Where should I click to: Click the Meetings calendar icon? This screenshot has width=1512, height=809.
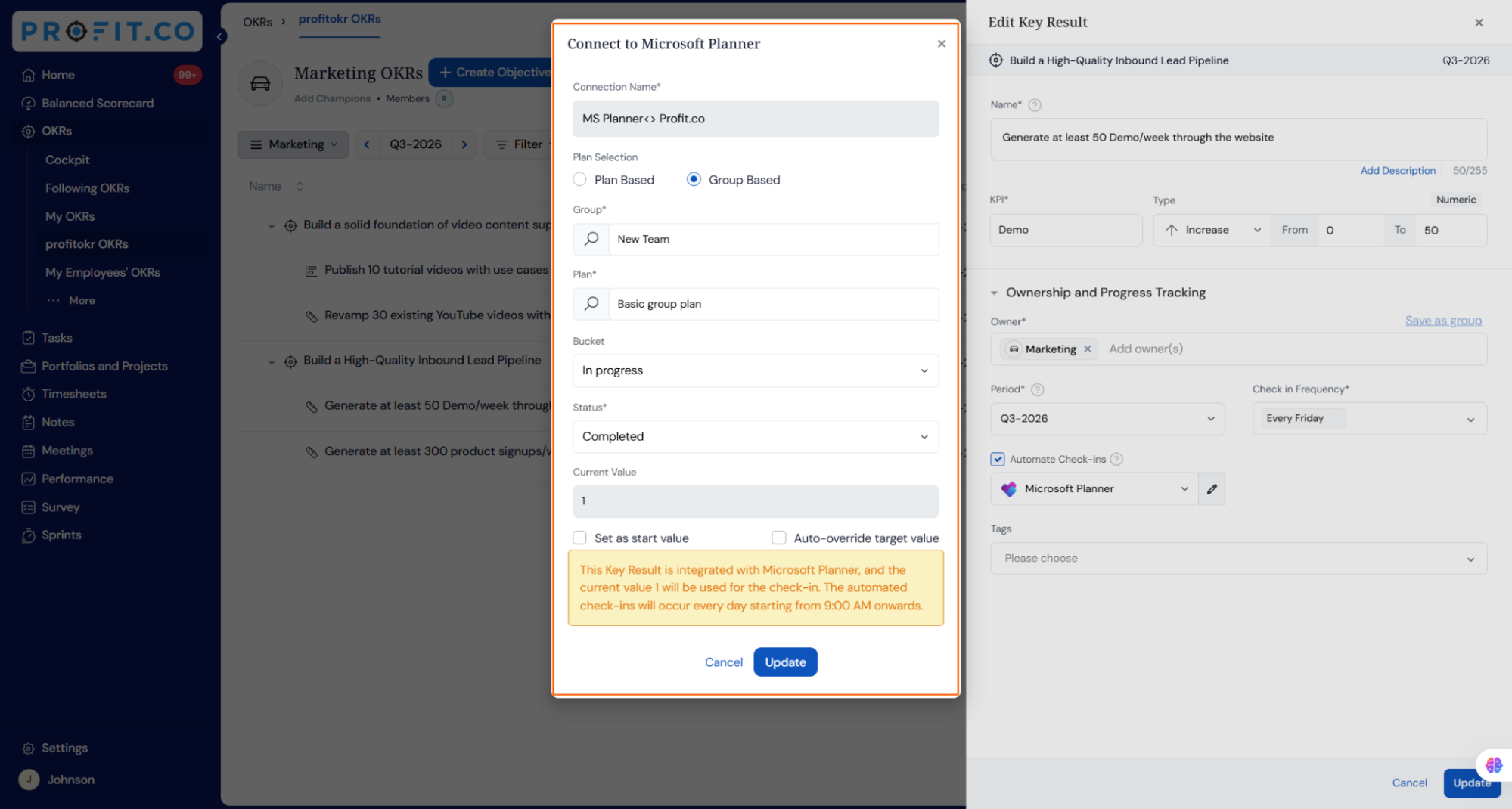point(29,451)
